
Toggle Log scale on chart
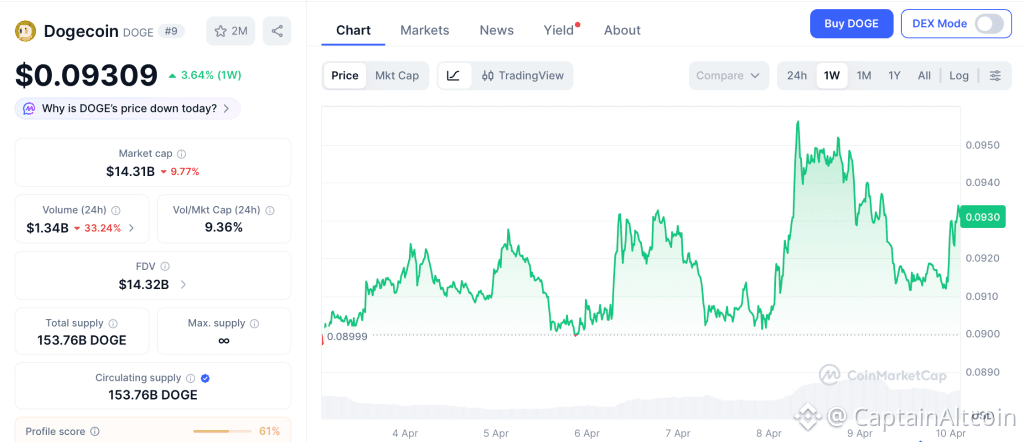pyautogui.click(x=959, y=75)
